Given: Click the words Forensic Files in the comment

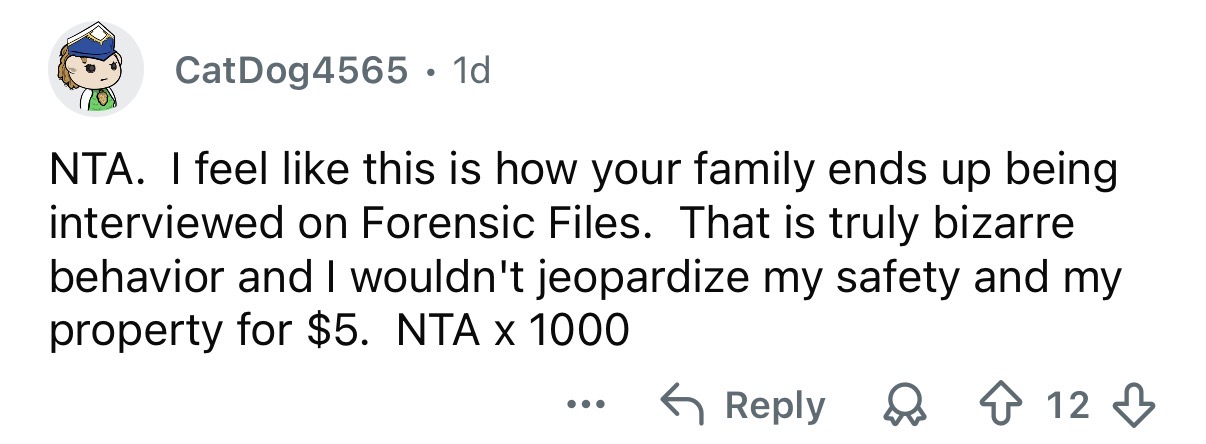Looking at the screenshot, I should [511, 223].
